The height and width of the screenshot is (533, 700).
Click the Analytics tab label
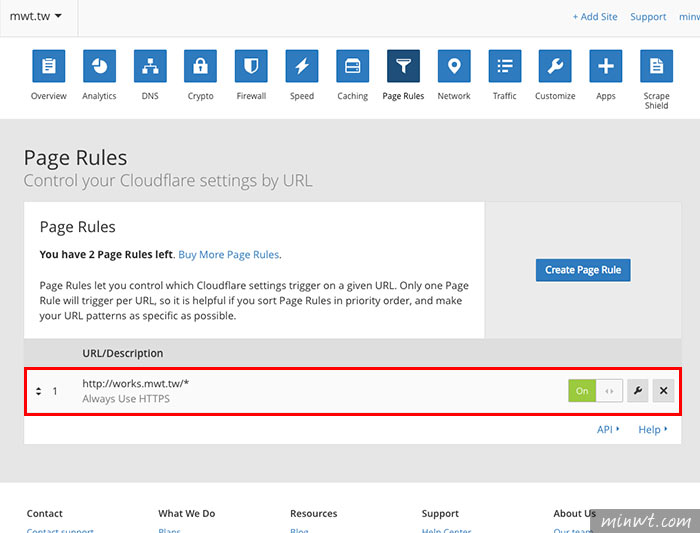99,96
